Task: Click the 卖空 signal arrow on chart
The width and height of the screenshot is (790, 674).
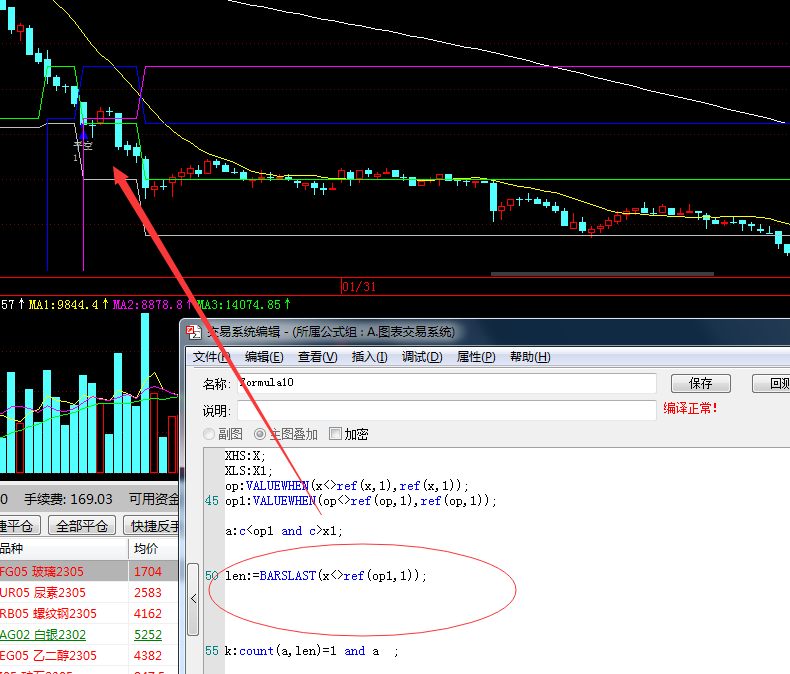Action: pos(83,134)
